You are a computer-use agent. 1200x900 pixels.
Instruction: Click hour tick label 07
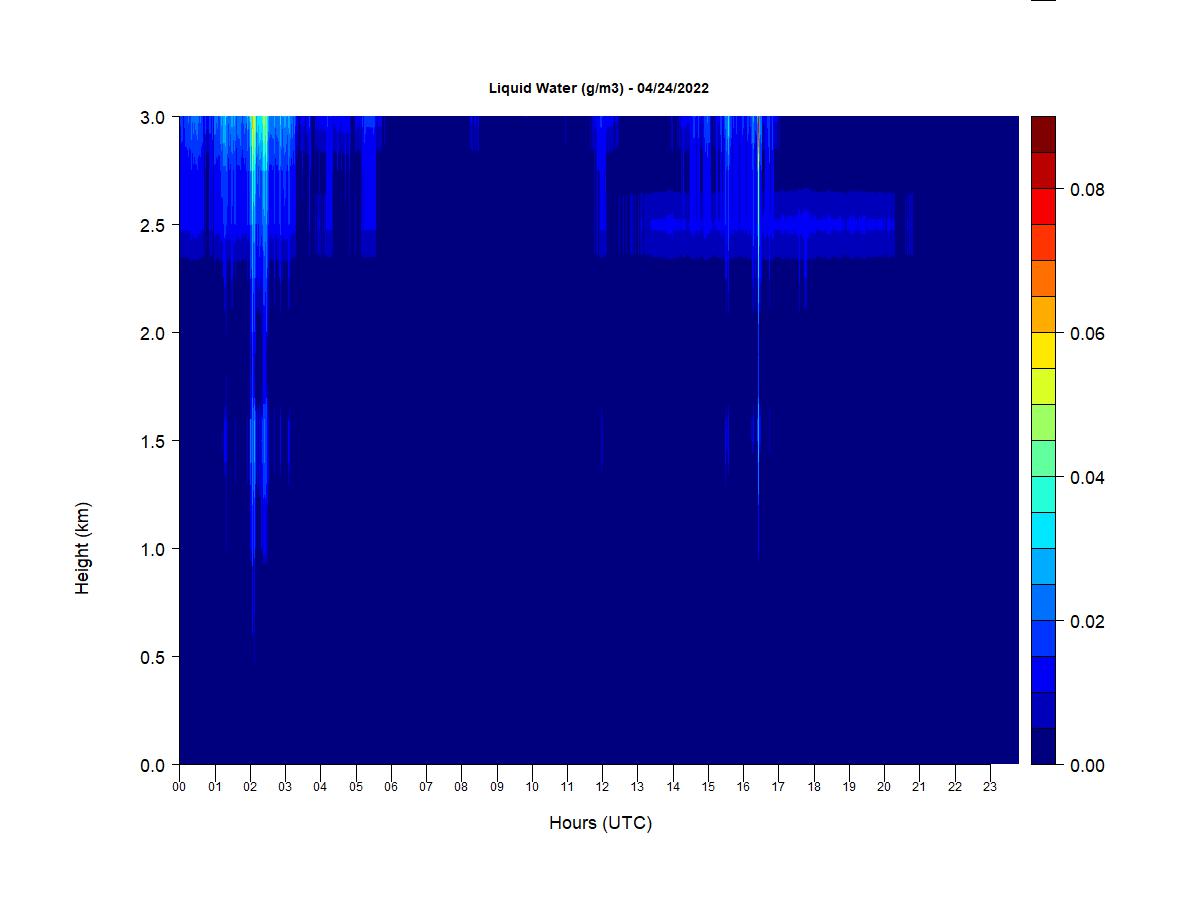pyautogui.click(x=426, y=787)
